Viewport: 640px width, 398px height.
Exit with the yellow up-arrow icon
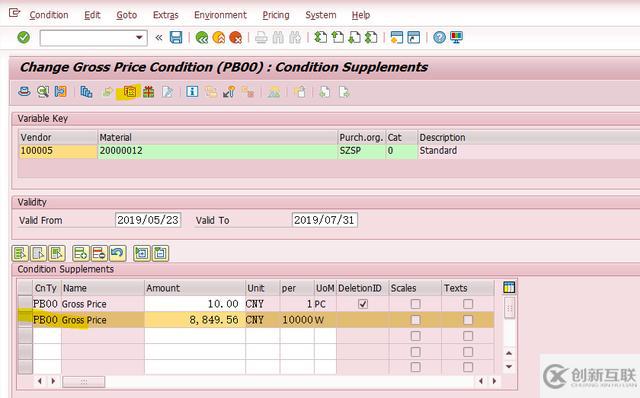click(219, 38)
